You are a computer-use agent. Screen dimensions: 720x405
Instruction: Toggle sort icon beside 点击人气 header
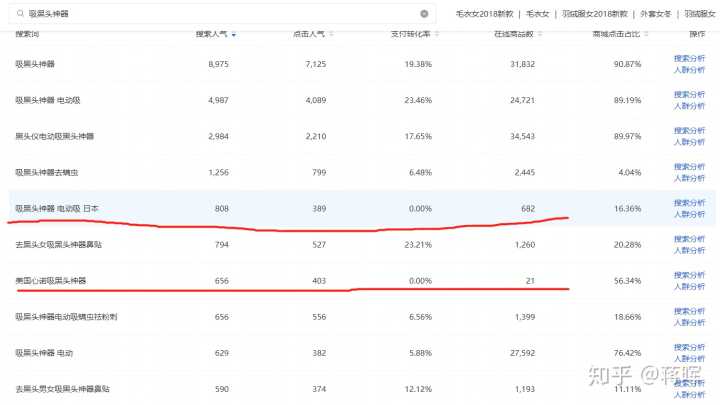pyautogui.click(x=331, y=34)
